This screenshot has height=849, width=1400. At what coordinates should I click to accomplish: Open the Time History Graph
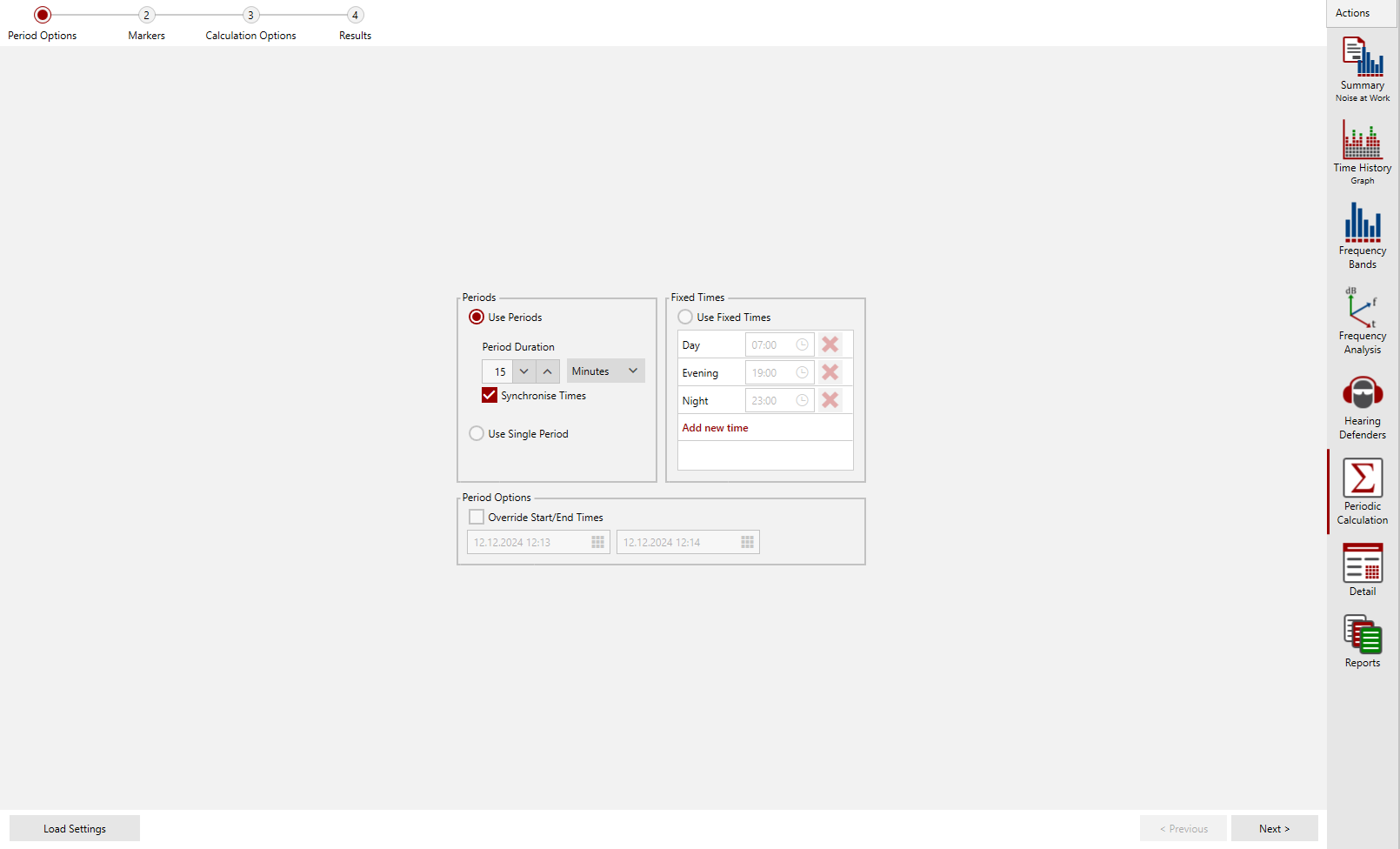[1363, 152]
